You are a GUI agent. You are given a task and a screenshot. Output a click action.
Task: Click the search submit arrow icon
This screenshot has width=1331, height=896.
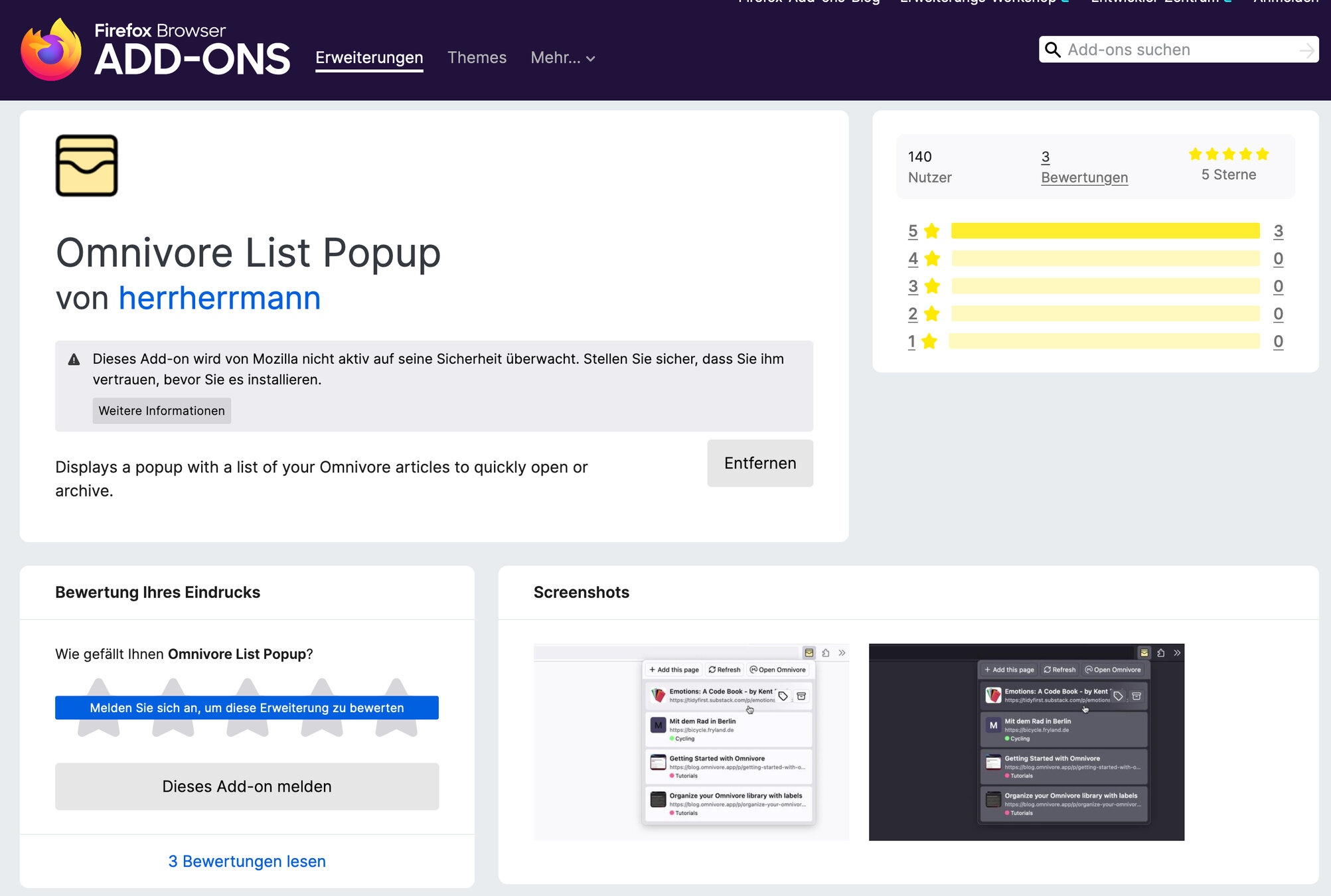pos(1306,50)
